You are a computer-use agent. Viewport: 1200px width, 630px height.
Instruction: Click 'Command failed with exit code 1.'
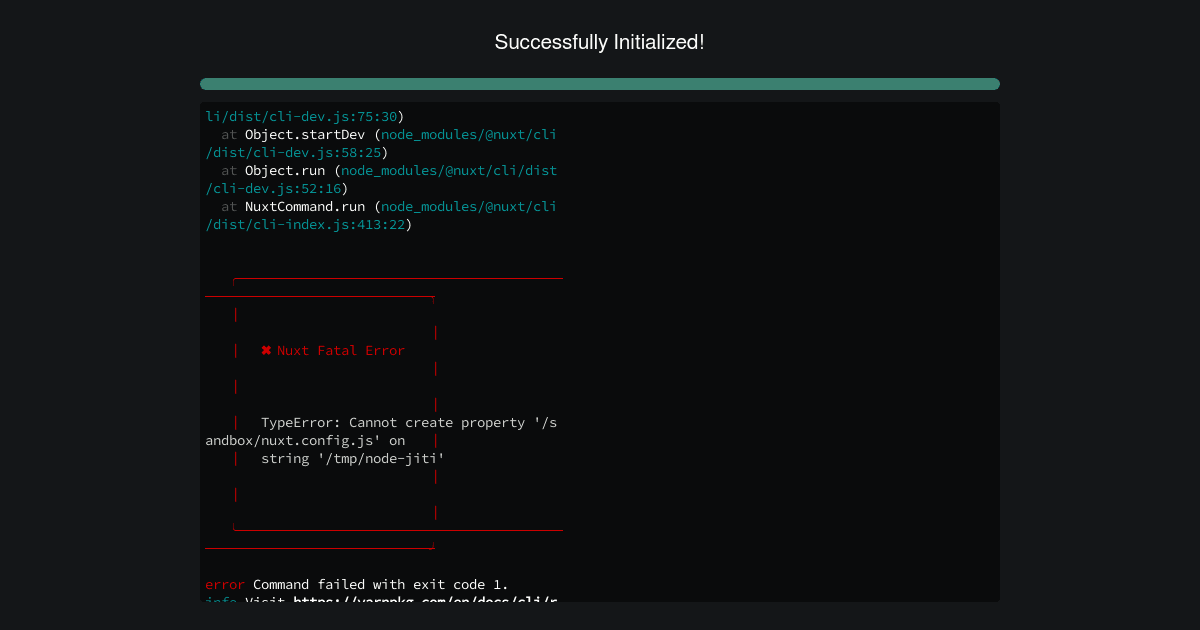381,585
